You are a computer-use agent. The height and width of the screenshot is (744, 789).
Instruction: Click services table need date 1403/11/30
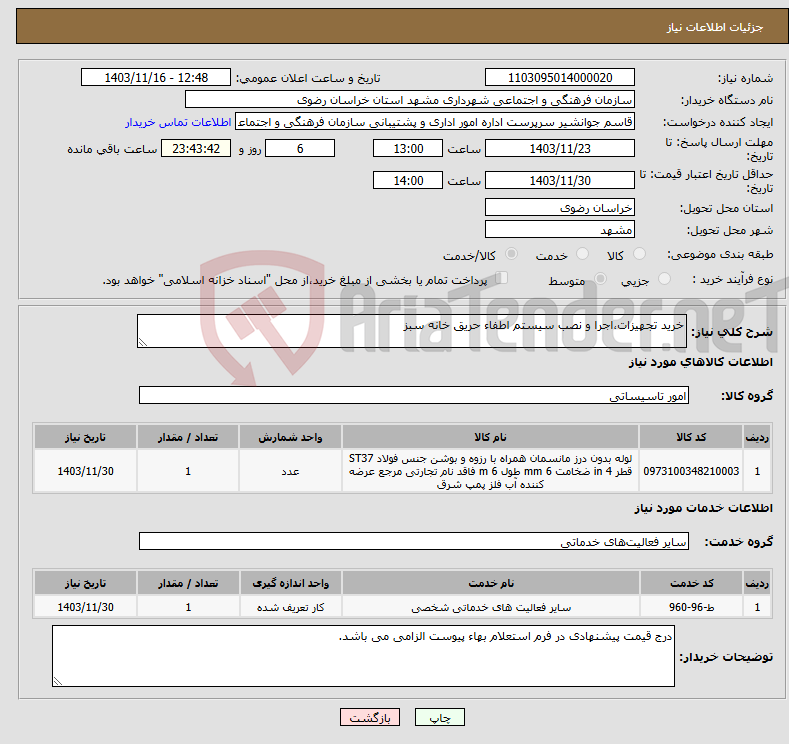pyautogui.click(x=86, y=607)
